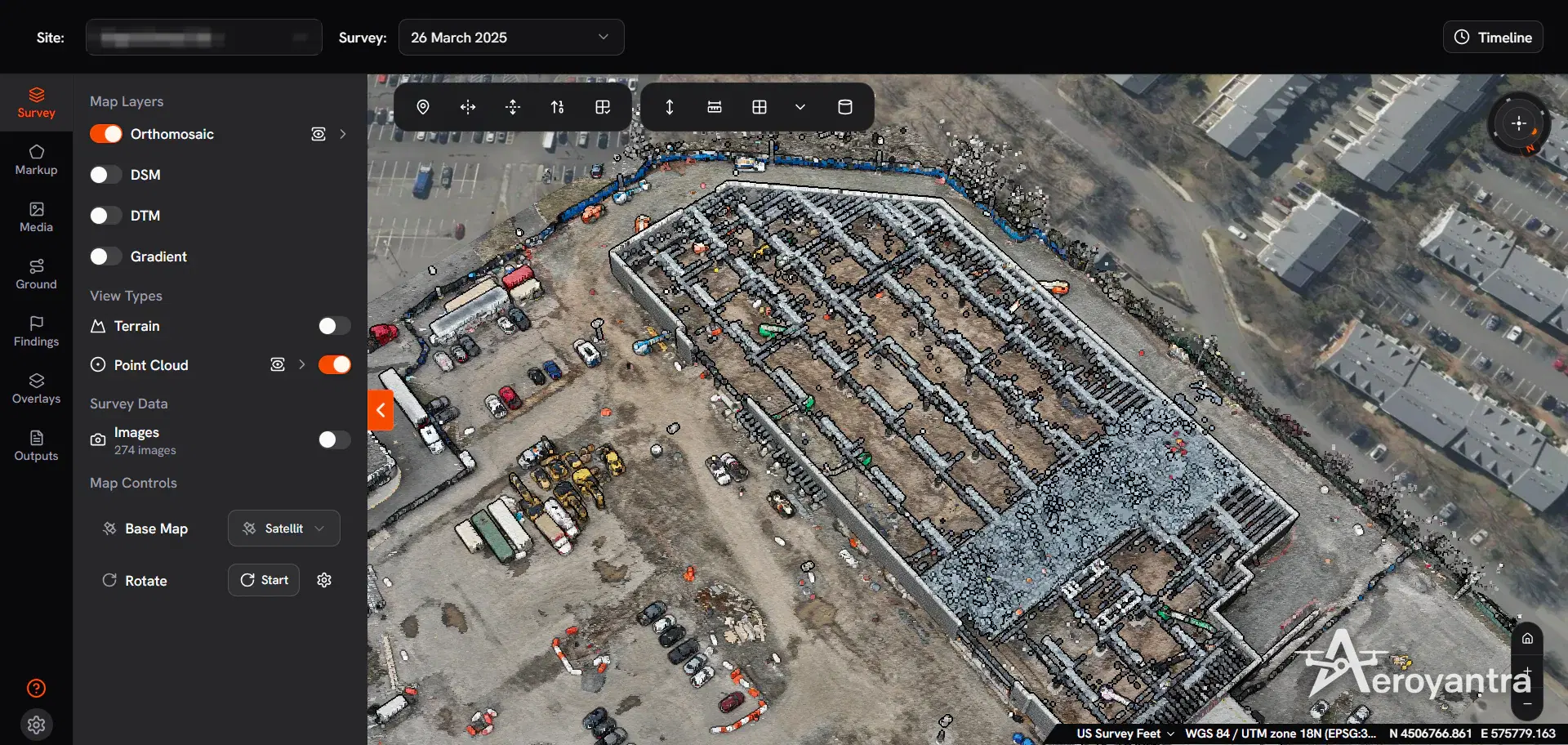Open help via question mark icon

(x=37, y=688)
